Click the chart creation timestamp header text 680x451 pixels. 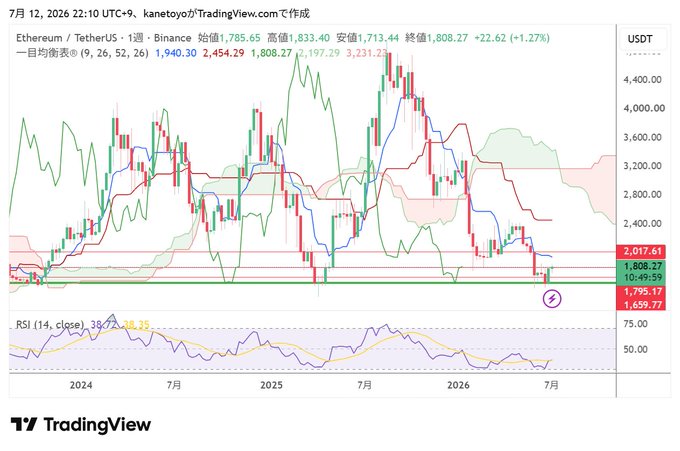pyautogui.click(x=159, y=13)
